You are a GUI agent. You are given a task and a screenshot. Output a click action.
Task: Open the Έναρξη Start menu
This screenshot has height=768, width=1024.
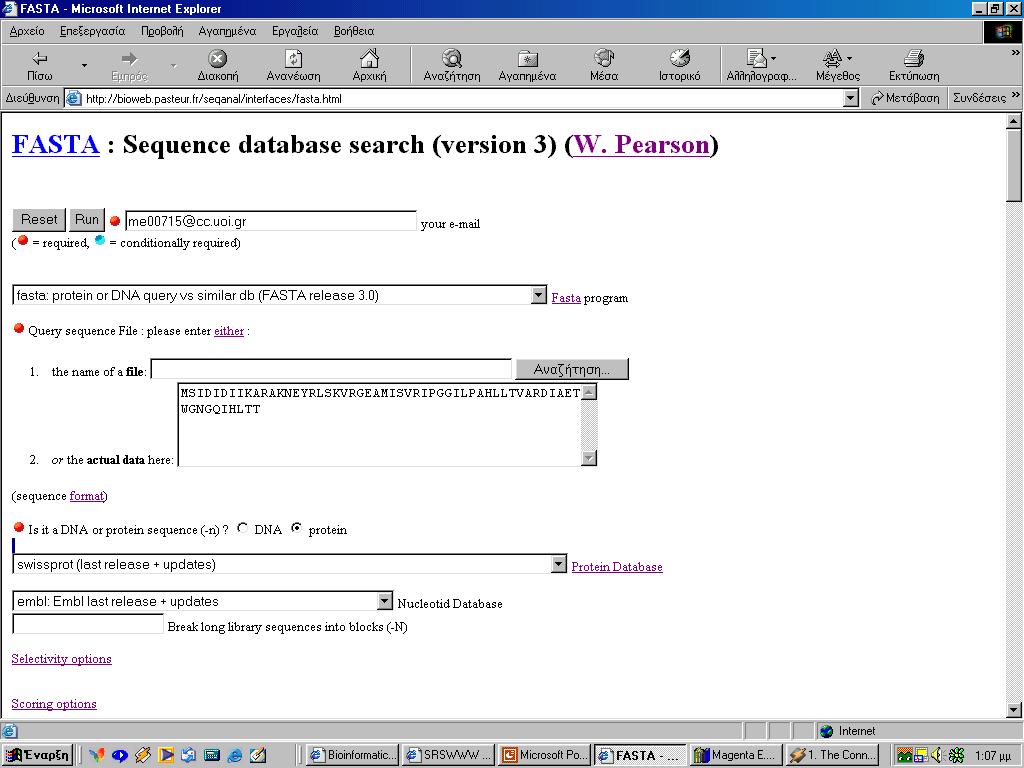pos(37,755)
